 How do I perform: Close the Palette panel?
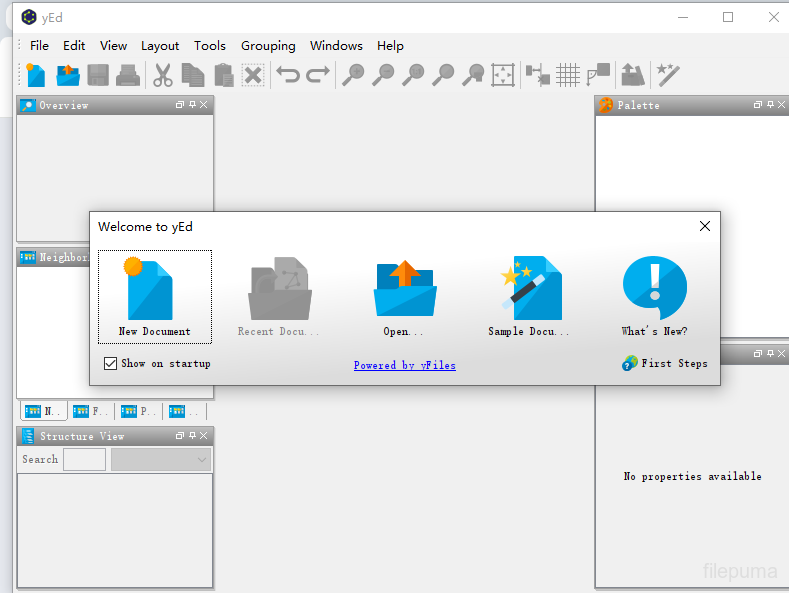(x=781, y=105)
